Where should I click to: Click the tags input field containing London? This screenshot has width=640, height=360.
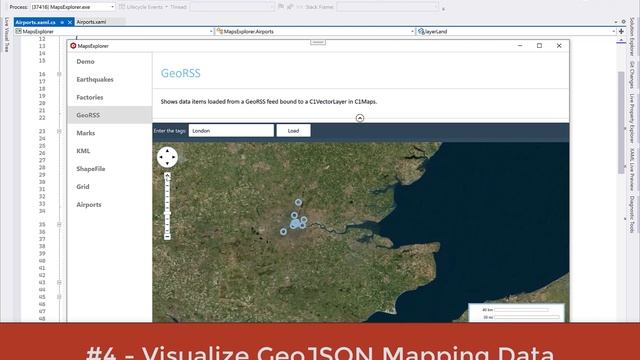pyautogui.click(x=231, y=131)
